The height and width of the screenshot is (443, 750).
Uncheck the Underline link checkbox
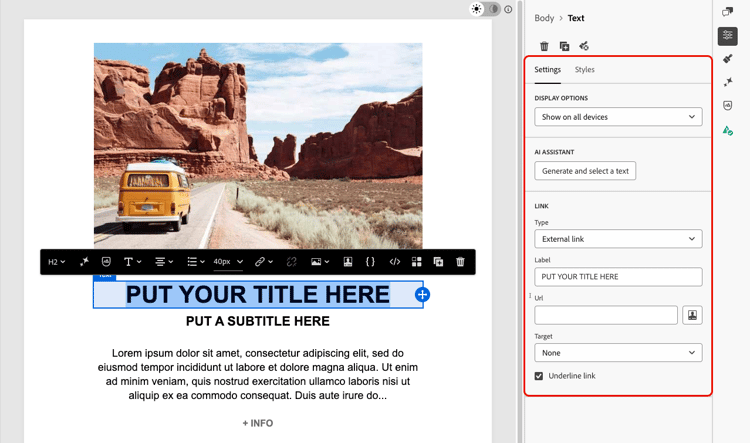(539, 376)
